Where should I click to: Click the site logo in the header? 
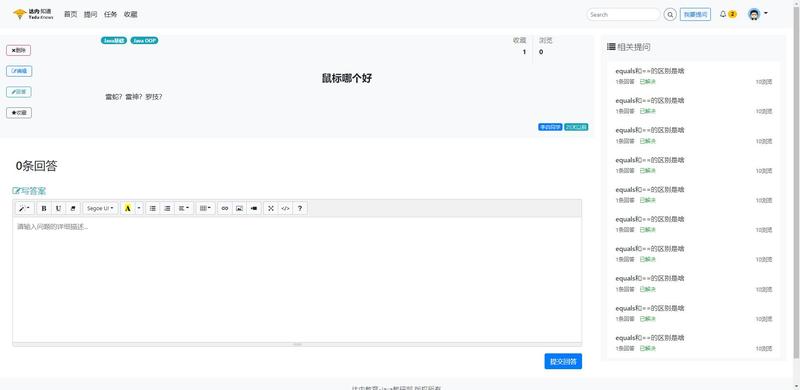[x=33, y=14]
